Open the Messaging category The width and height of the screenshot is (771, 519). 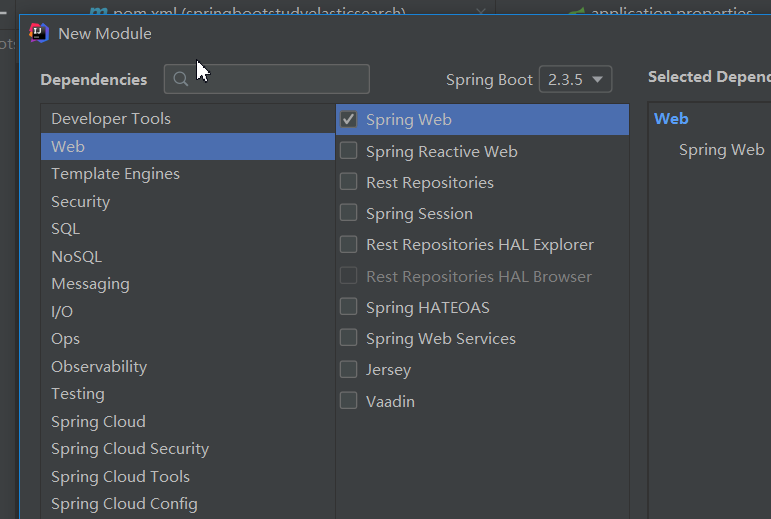[188, 284]
